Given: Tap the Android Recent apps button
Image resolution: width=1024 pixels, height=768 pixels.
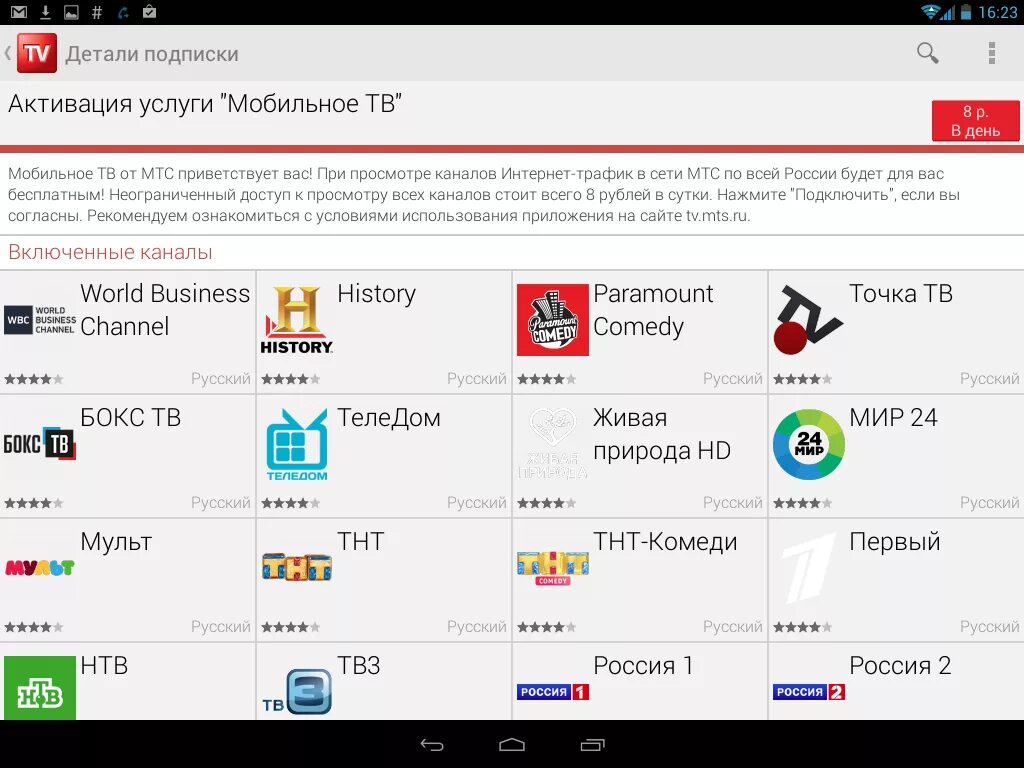Looking at the screenshot, I should click(x=592, y=744).
